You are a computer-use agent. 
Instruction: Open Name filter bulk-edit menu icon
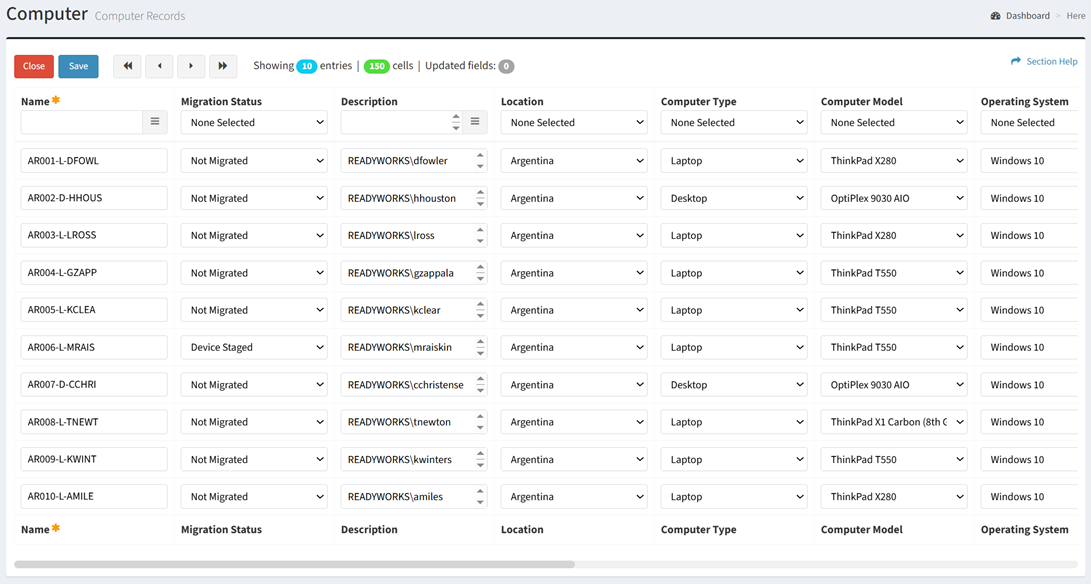[155, 122]
